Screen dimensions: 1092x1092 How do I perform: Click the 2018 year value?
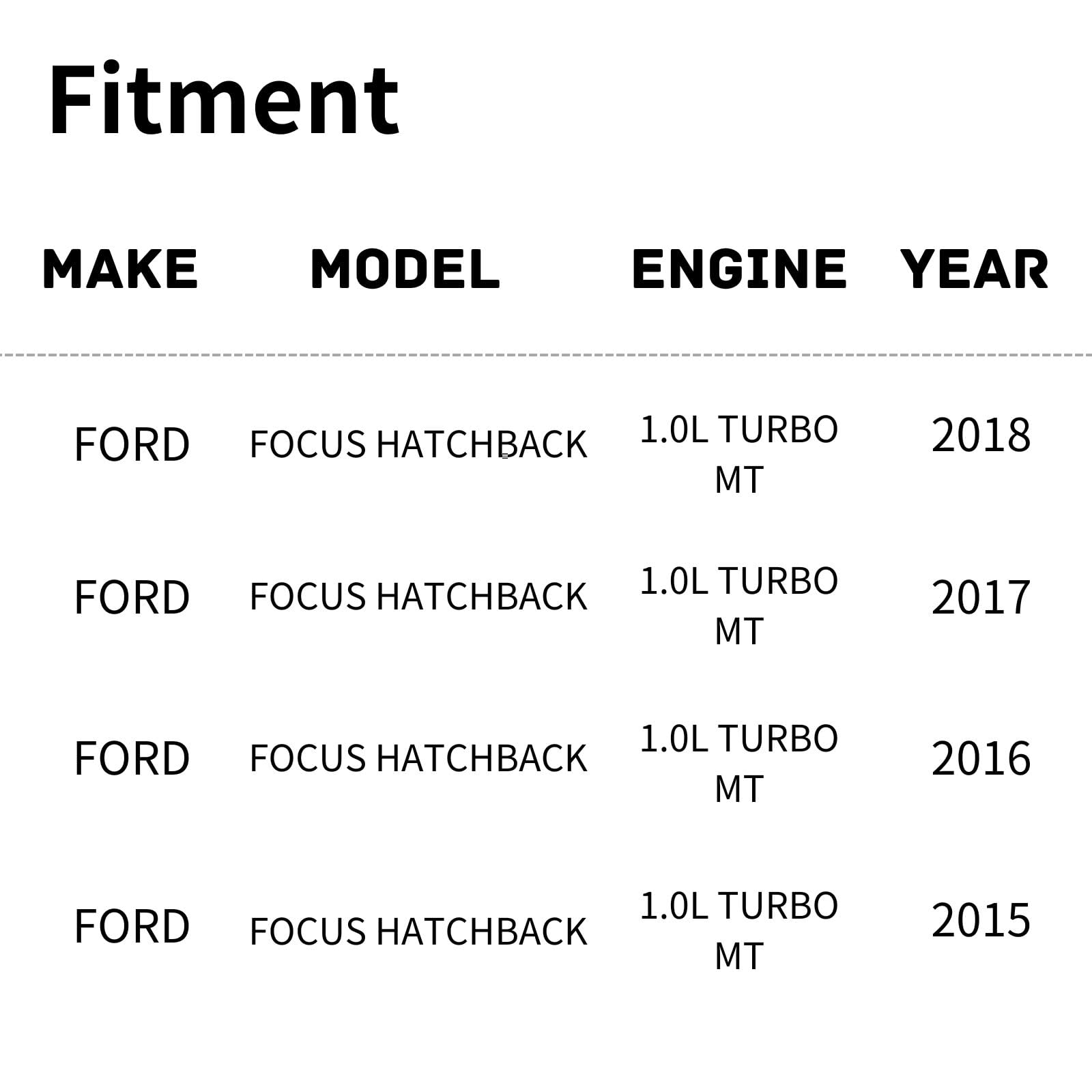coord(981,435)
